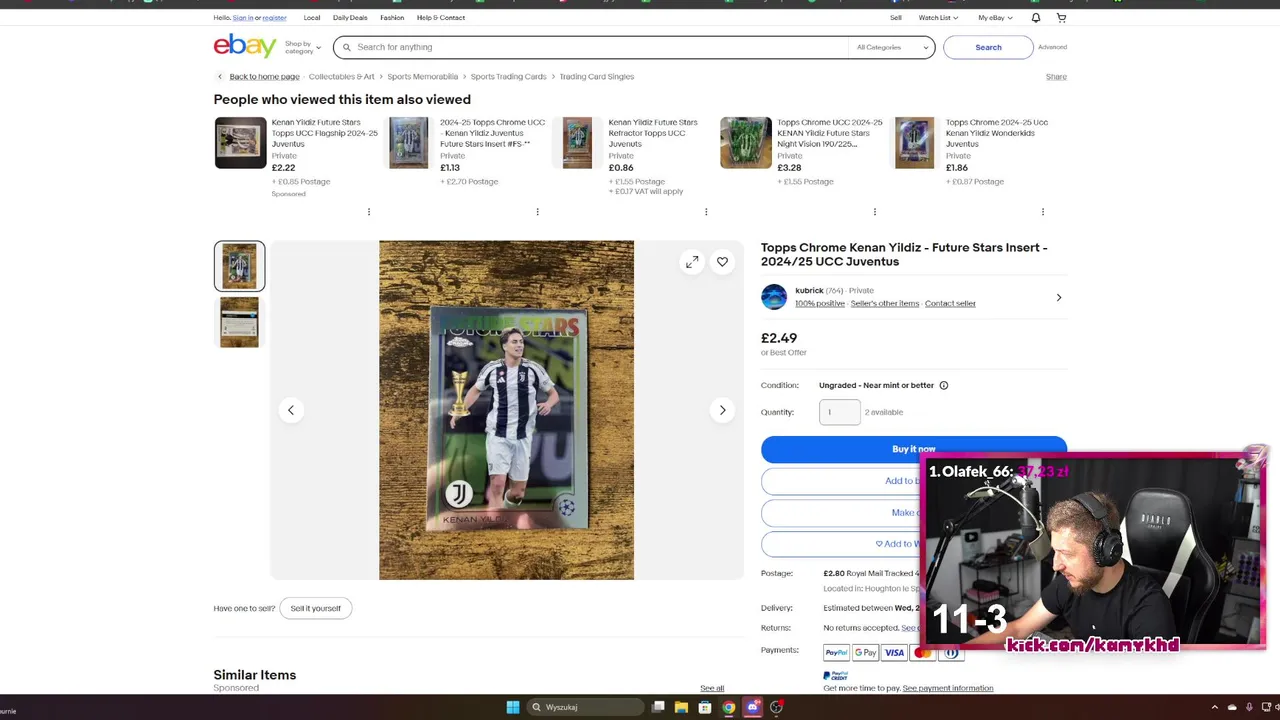Open the Advanced search link
The image size is (1280, 720).
tap(1052, 47)
